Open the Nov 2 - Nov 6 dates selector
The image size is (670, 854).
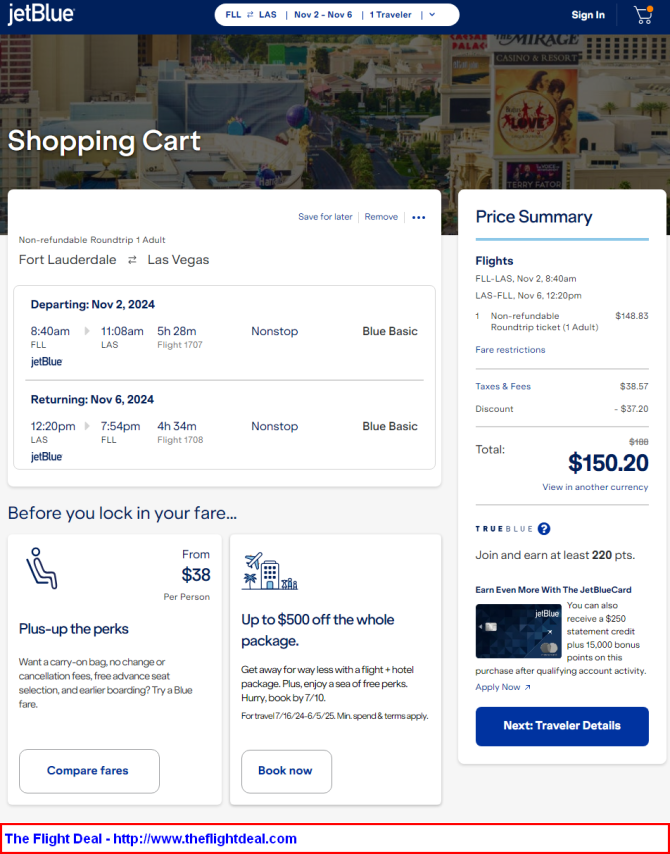click(323, 15)
